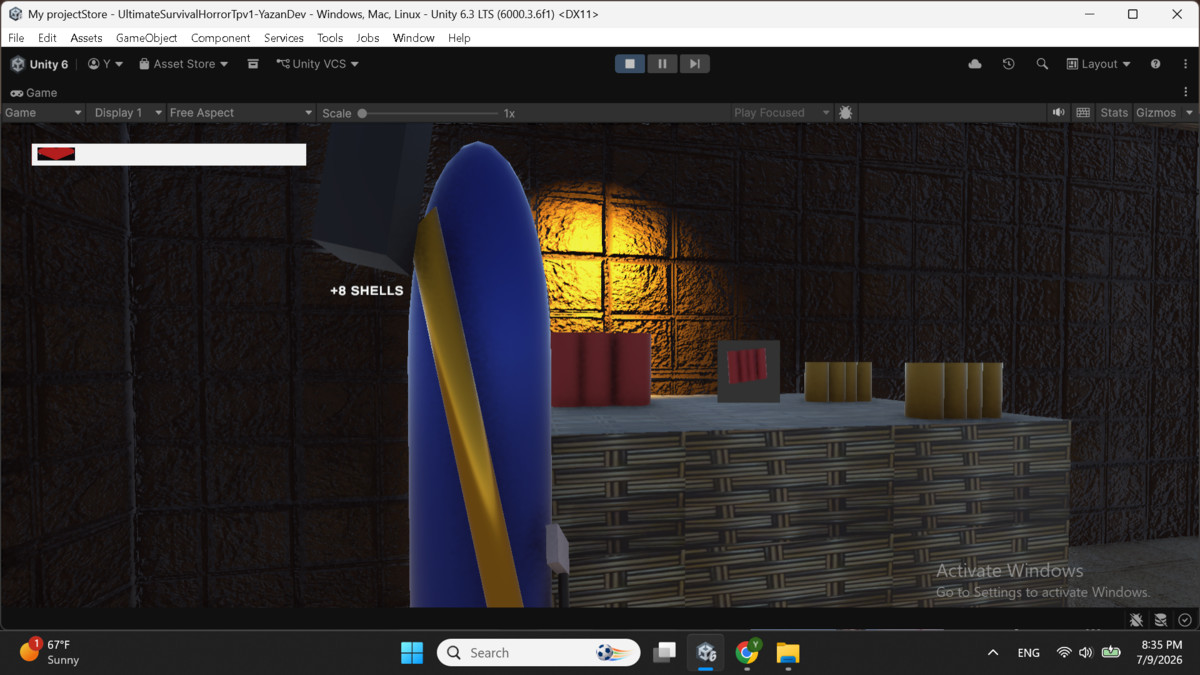
Task: Toggle debugger status icon in status bar
Action: pos(1136,620)
